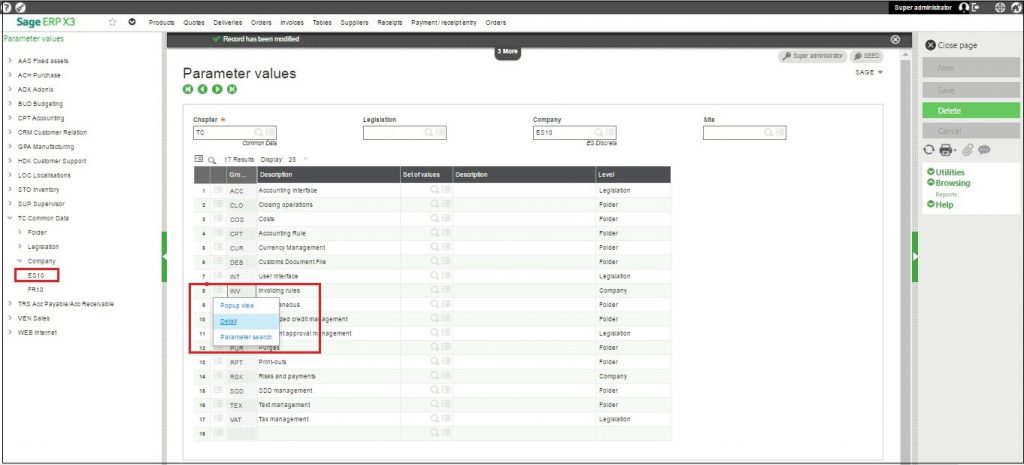
Task: Click the Reports link under Browsing
Action: (946, 194)
